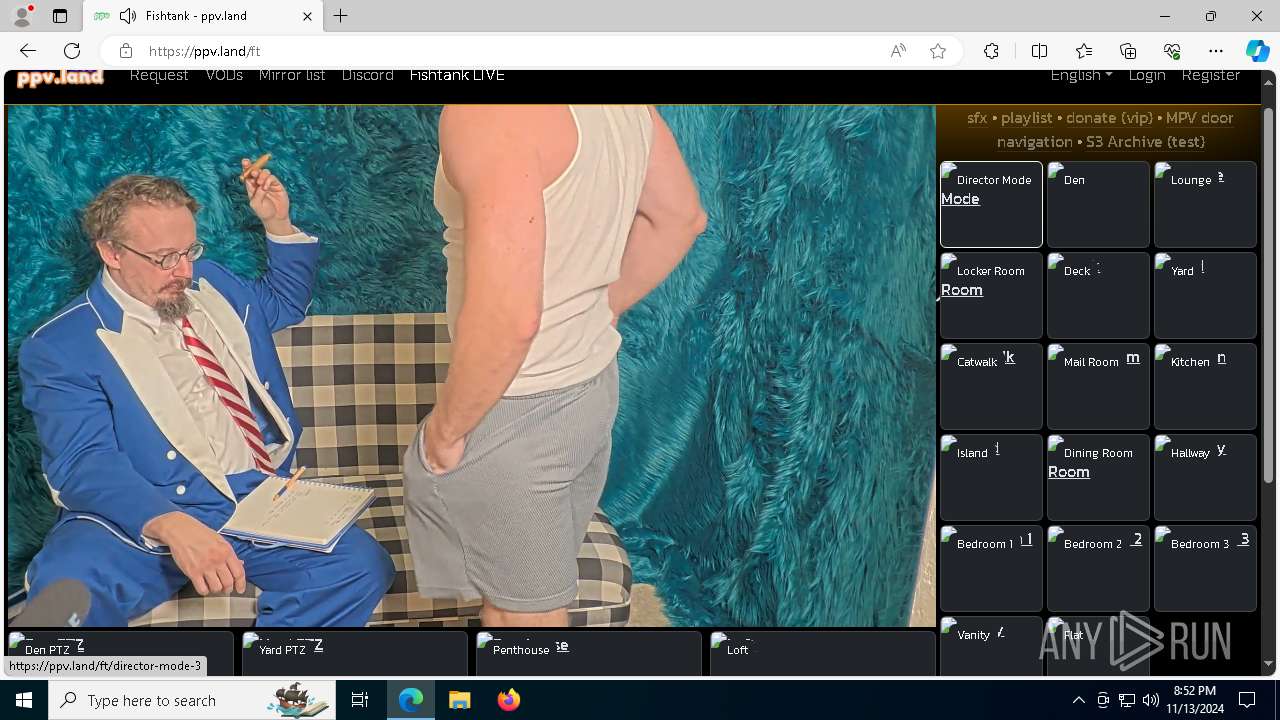Go back to the previous page

click(28, 51)
